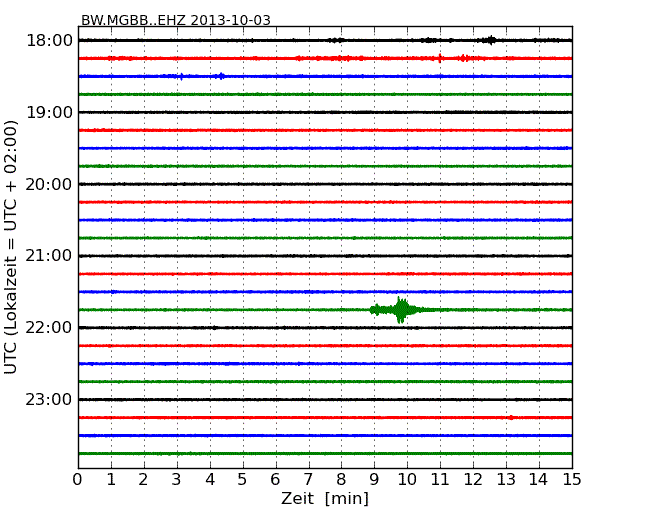Click the 19:00 time label
Viewport: 650px width, 520px height.
coord(49,112)
